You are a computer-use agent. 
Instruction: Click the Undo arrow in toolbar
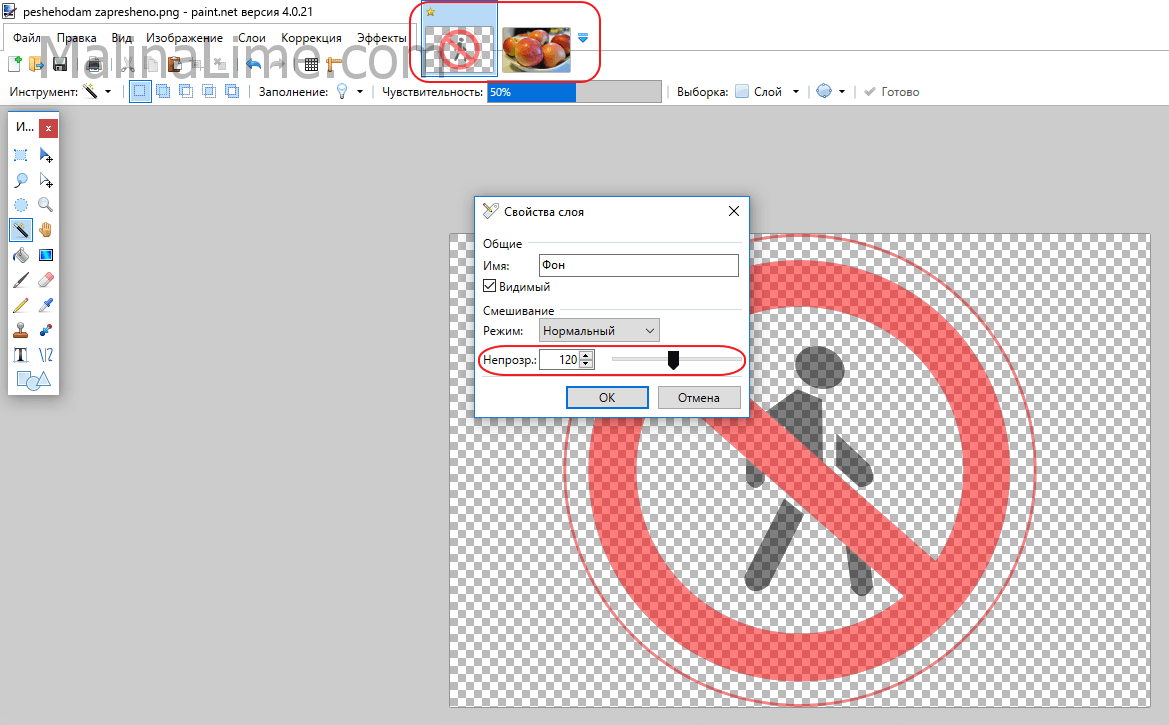coord(254,65)
